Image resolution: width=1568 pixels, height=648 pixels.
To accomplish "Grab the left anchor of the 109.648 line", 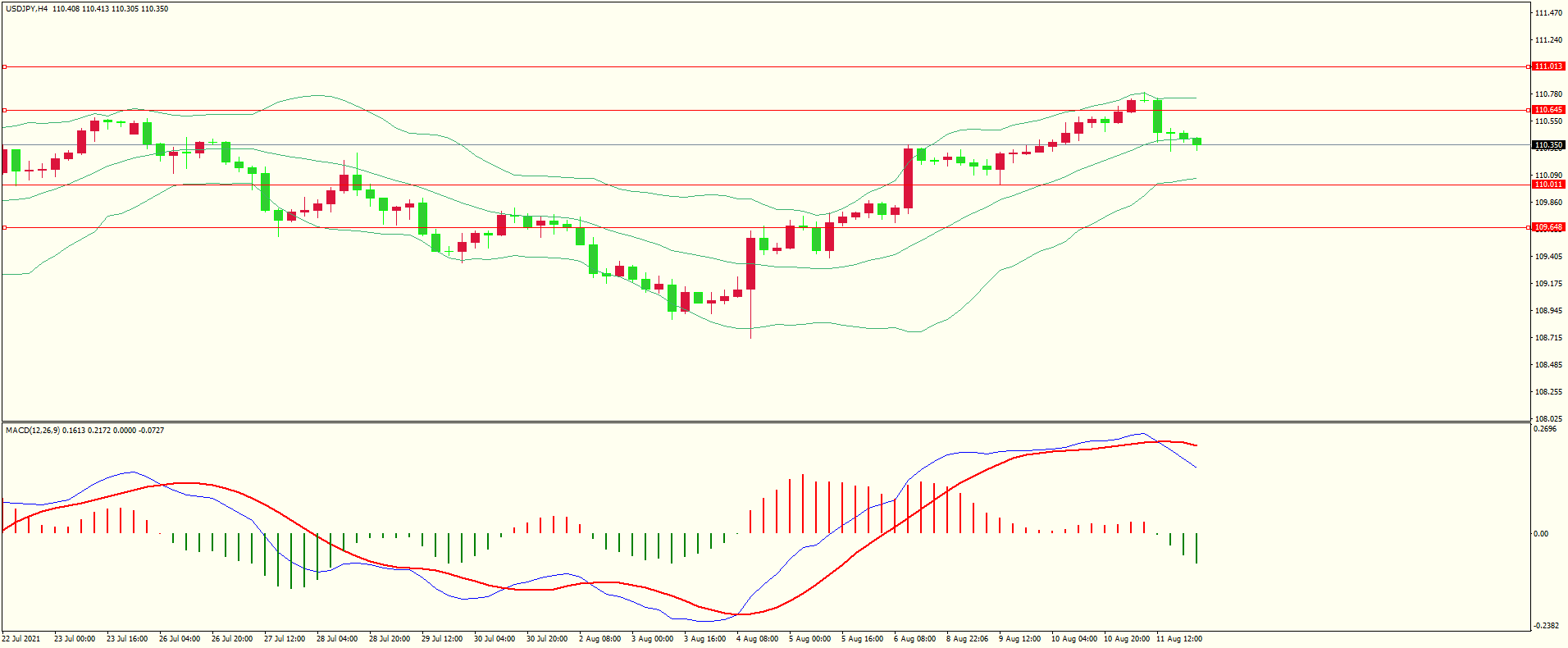I will pos(4,227).
